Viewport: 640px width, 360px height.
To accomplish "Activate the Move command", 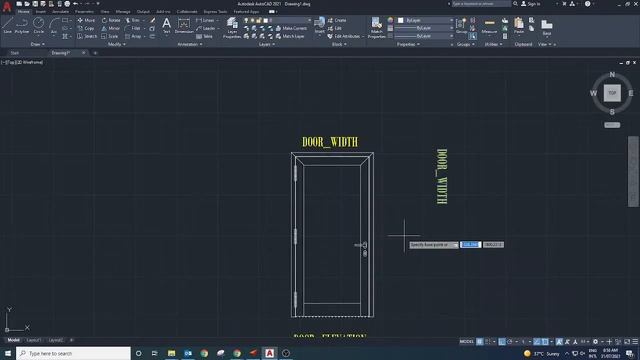I will point(86,20).
